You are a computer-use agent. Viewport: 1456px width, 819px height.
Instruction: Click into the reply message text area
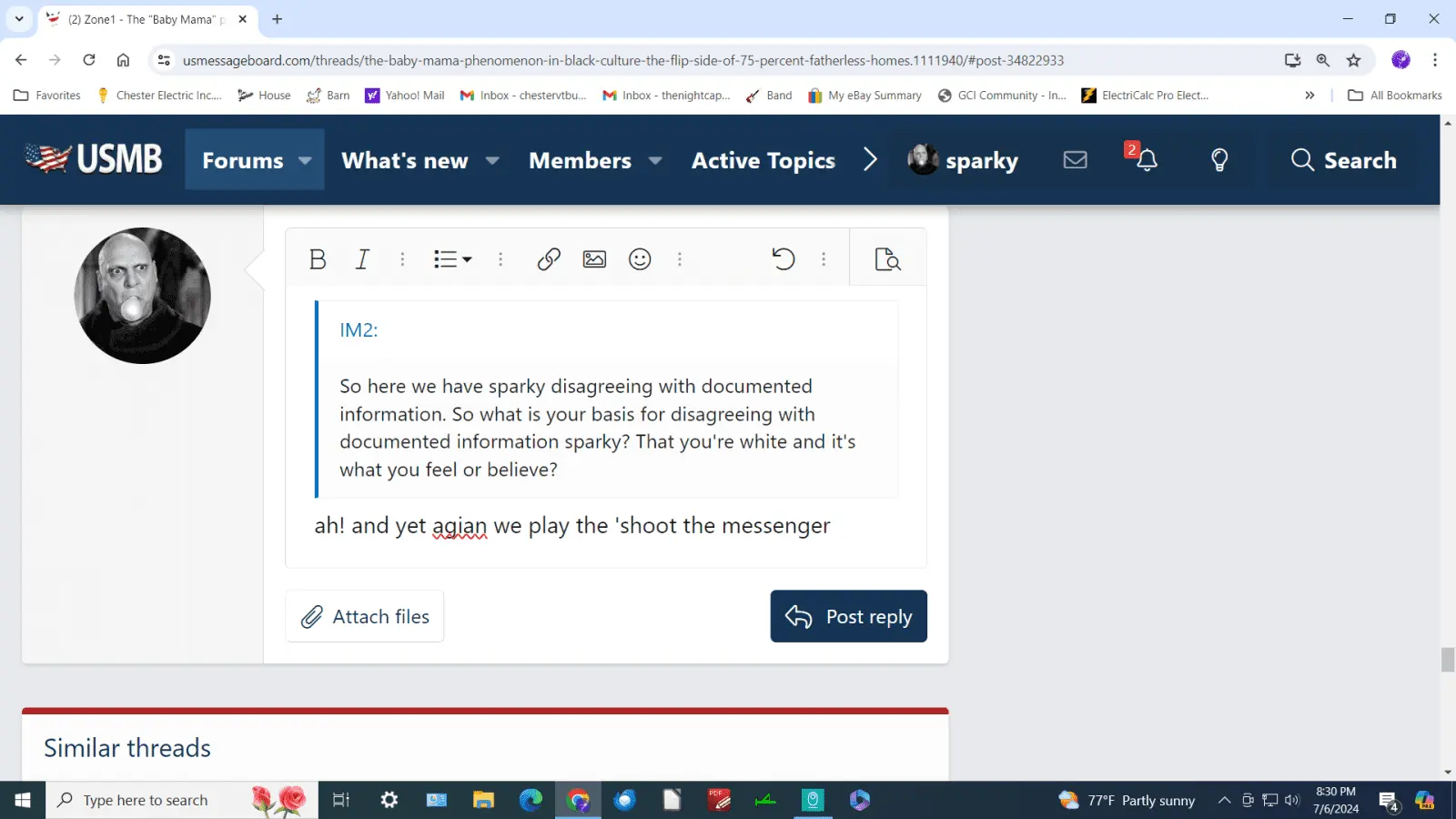pyautogui.click(x=601, y=544)
